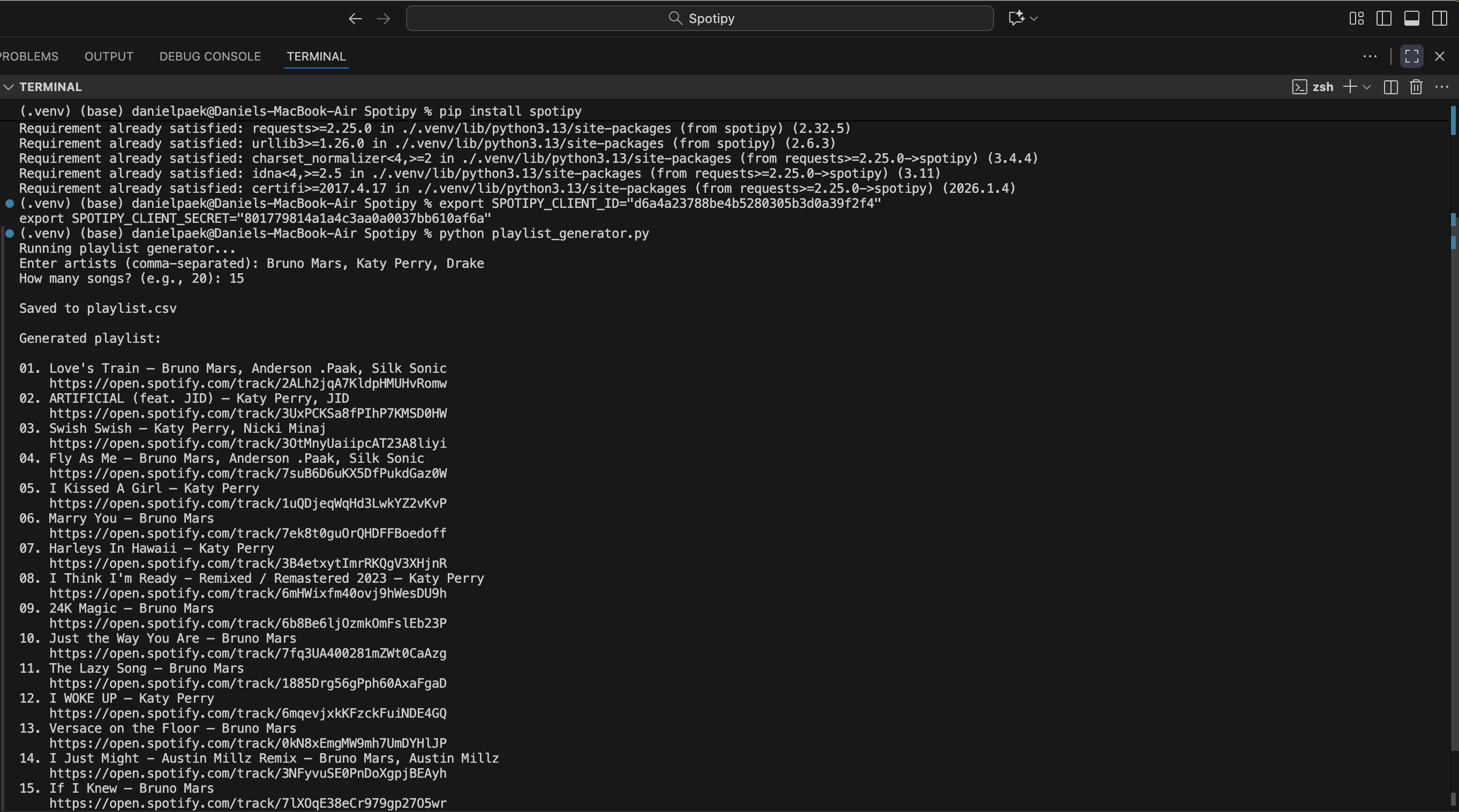This screenshot has height=812, width=1459.
Task: Switch to the DEBUG CONSOLE tab
Action: point(209,56)
